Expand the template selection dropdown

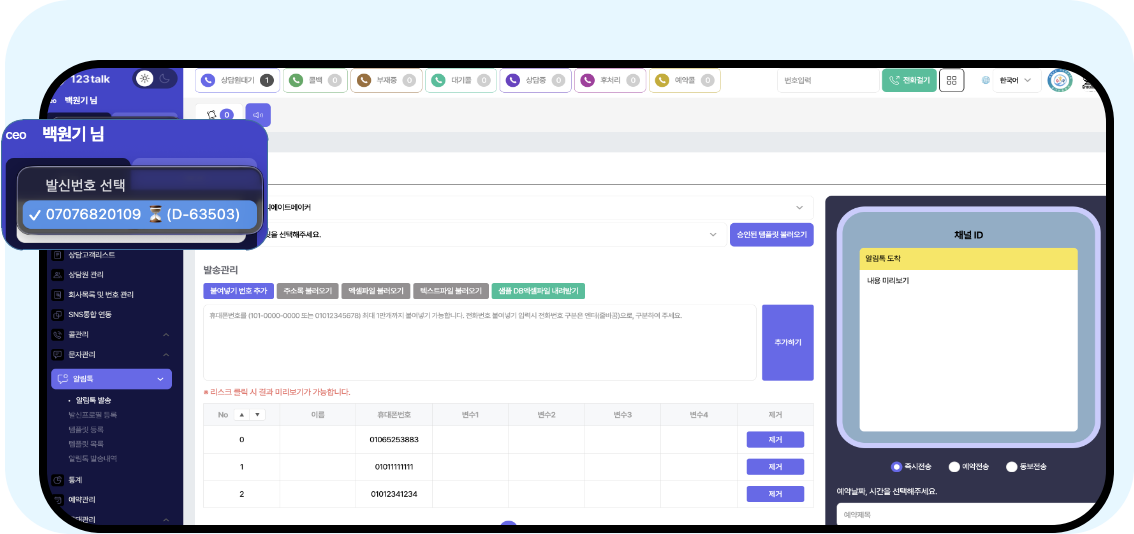click(713, 234)
